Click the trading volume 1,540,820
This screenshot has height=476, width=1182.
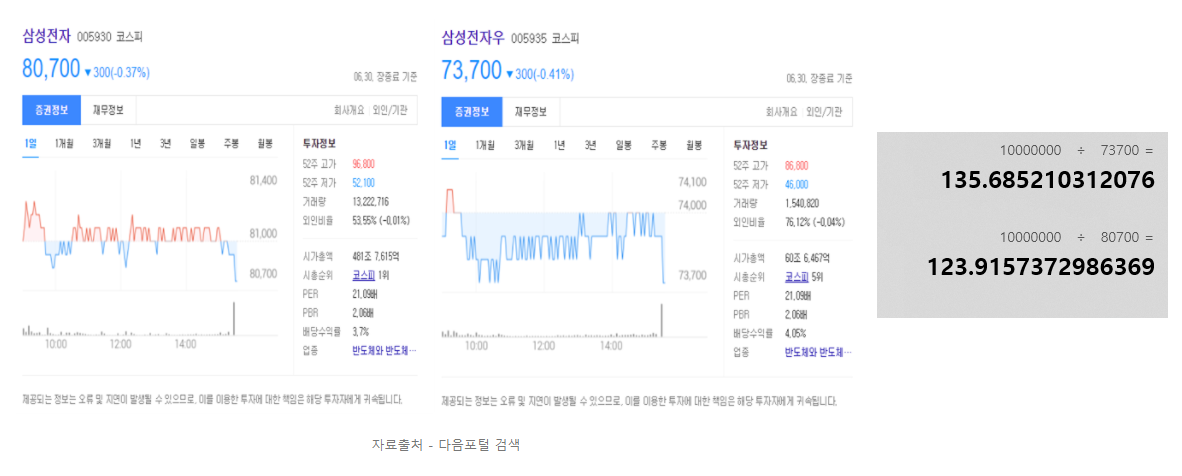[802, 203]
